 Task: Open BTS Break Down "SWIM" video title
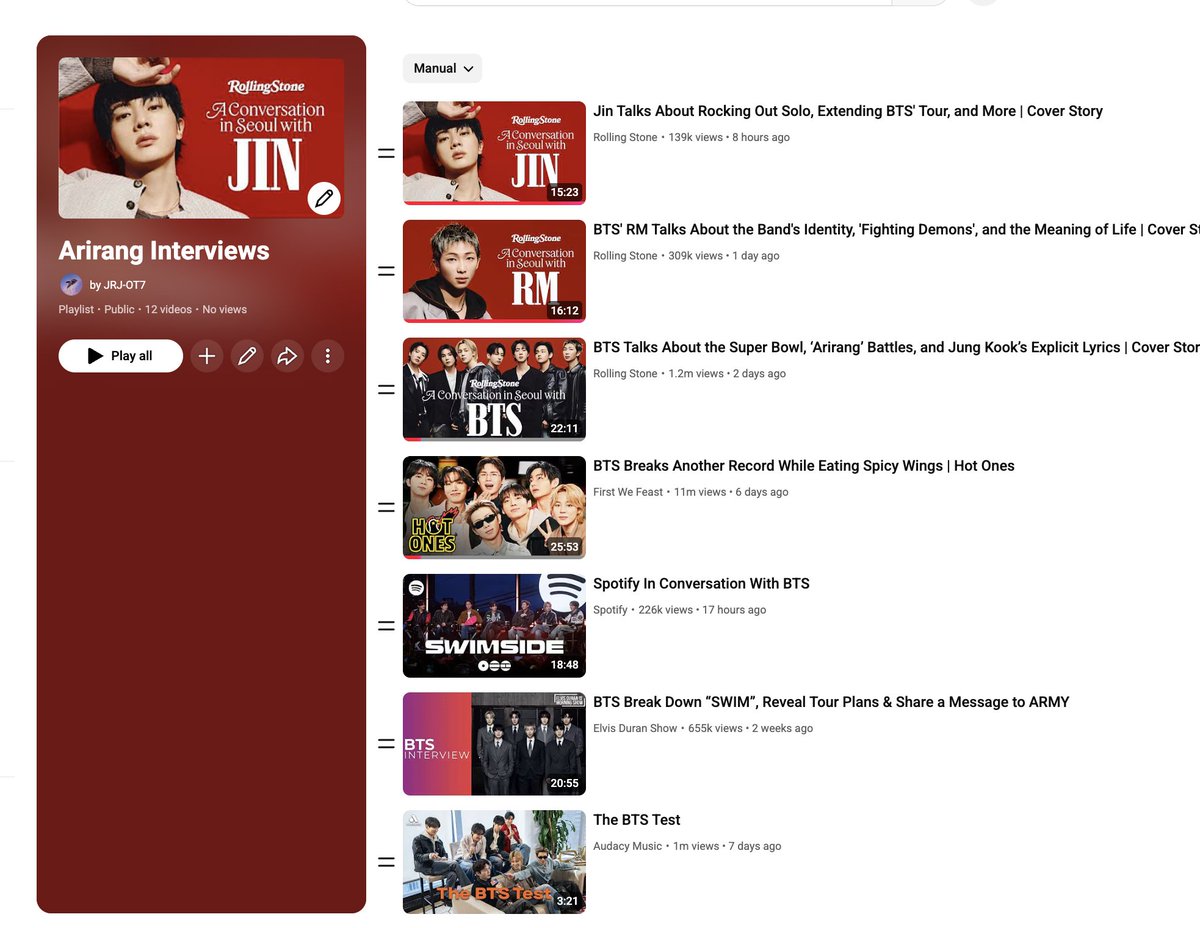pos(831,702)
